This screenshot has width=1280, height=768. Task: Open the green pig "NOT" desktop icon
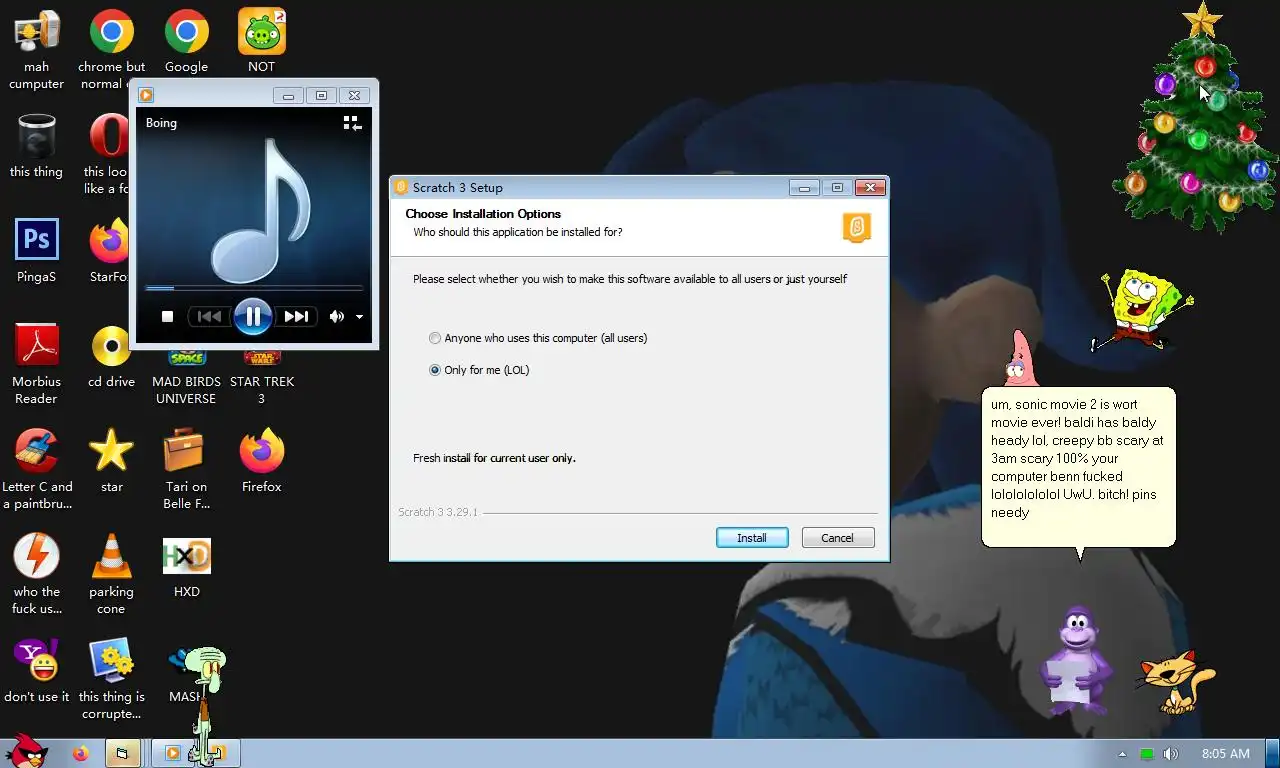click(x=262, y=42)
